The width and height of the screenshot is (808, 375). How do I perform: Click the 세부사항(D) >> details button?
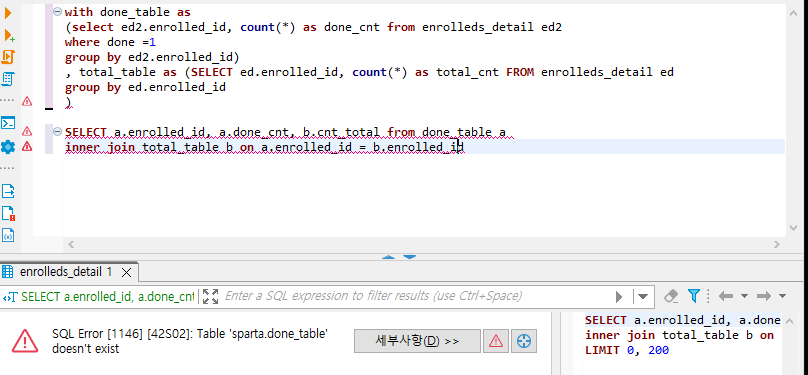pyautogui.click(x=417, y=341)
